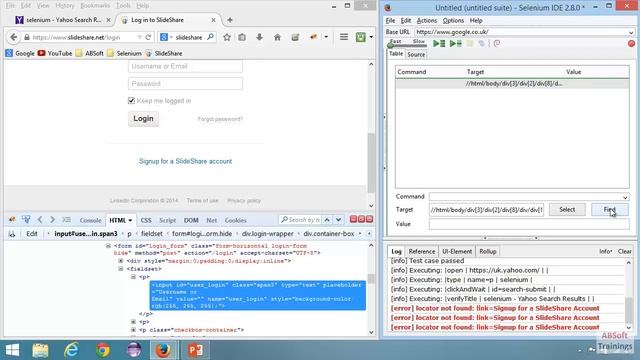Open the UI-Element tab
This screenshot has width=640, height=360.
[x=457, y=251]
